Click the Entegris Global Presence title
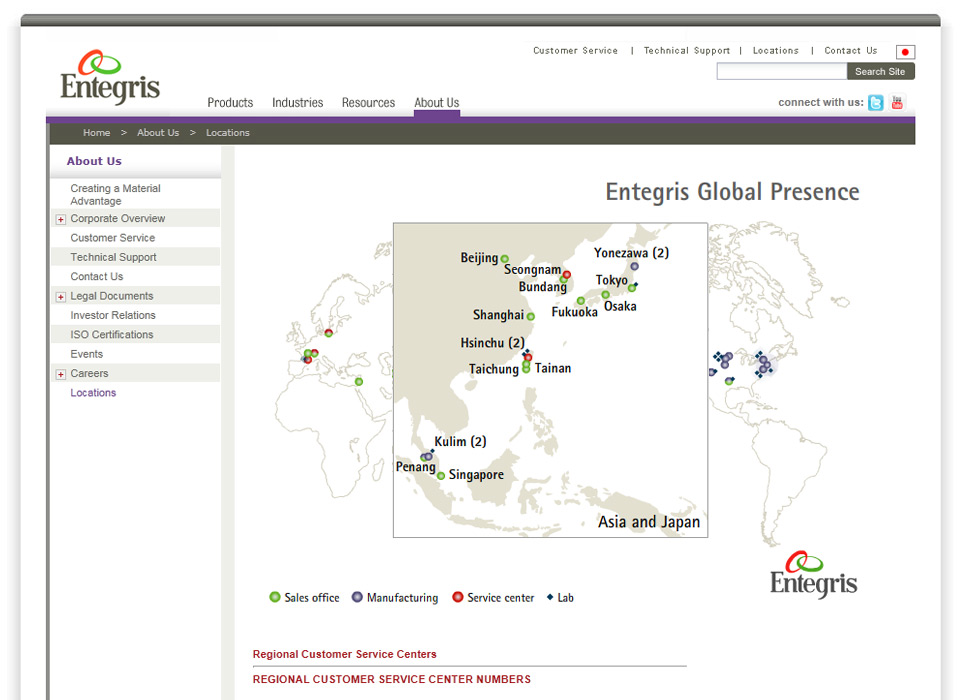This screenshot has width=960, height=700. pos(732,192)
